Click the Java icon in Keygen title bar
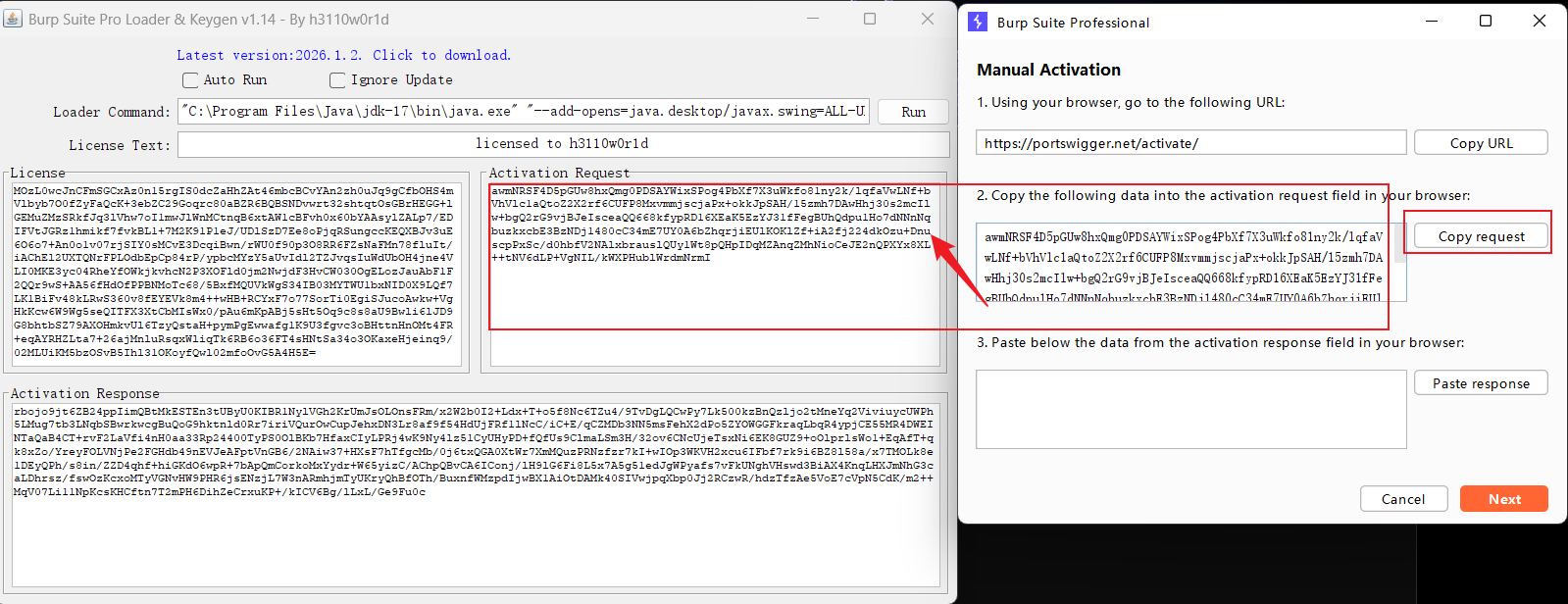This screenshot has height=604, width=1568. tap(13, 19)
